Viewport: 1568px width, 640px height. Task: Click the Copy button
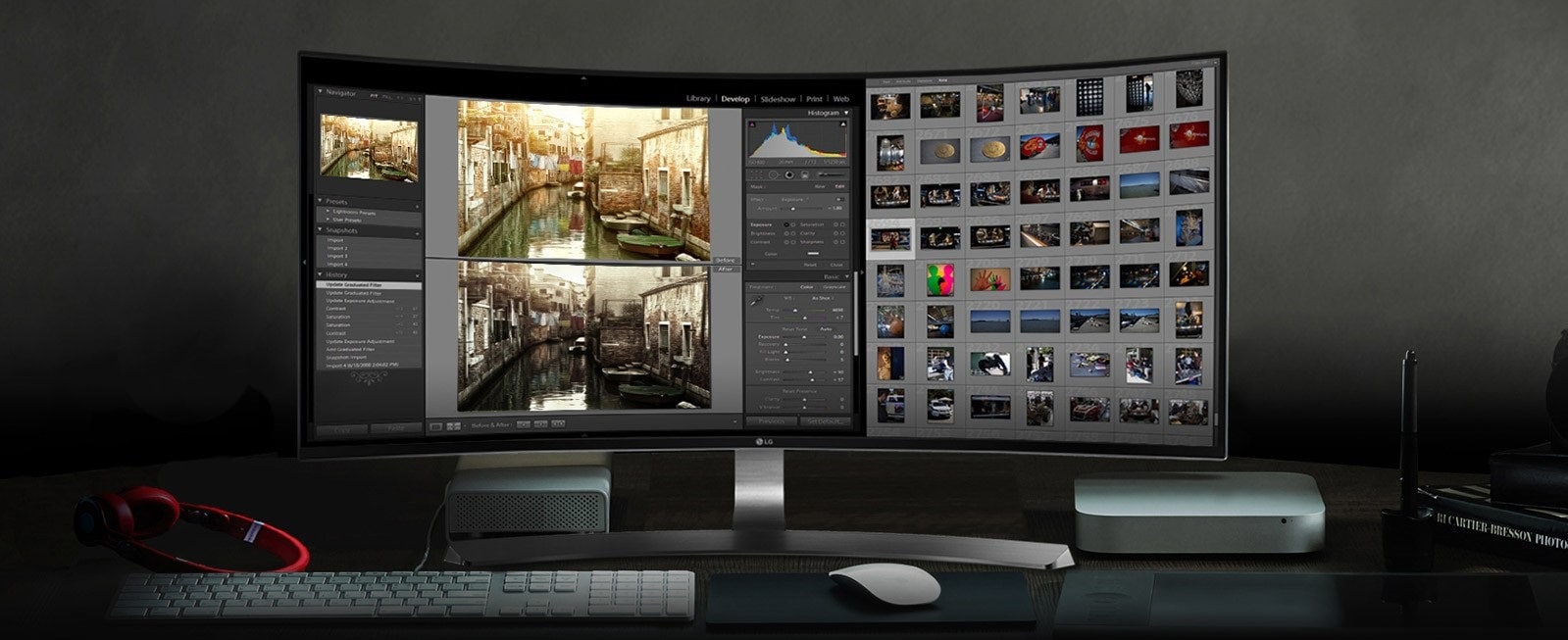tap(341, 429)
